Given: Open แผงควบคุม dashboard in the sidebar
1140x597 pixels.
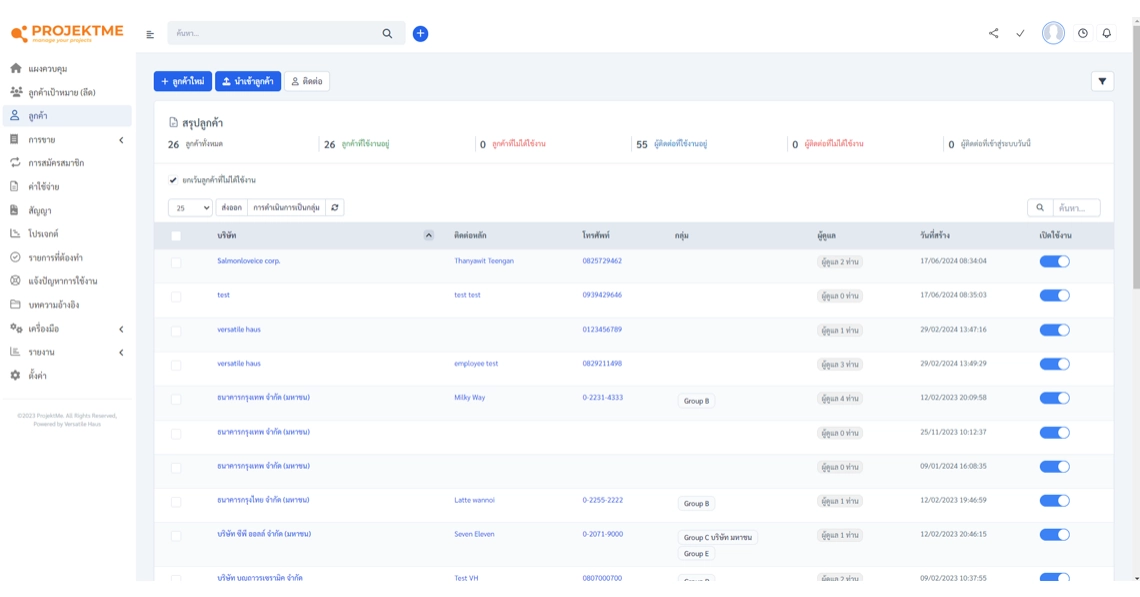Looking at the screenshot, I should click(x=48, y=69).
